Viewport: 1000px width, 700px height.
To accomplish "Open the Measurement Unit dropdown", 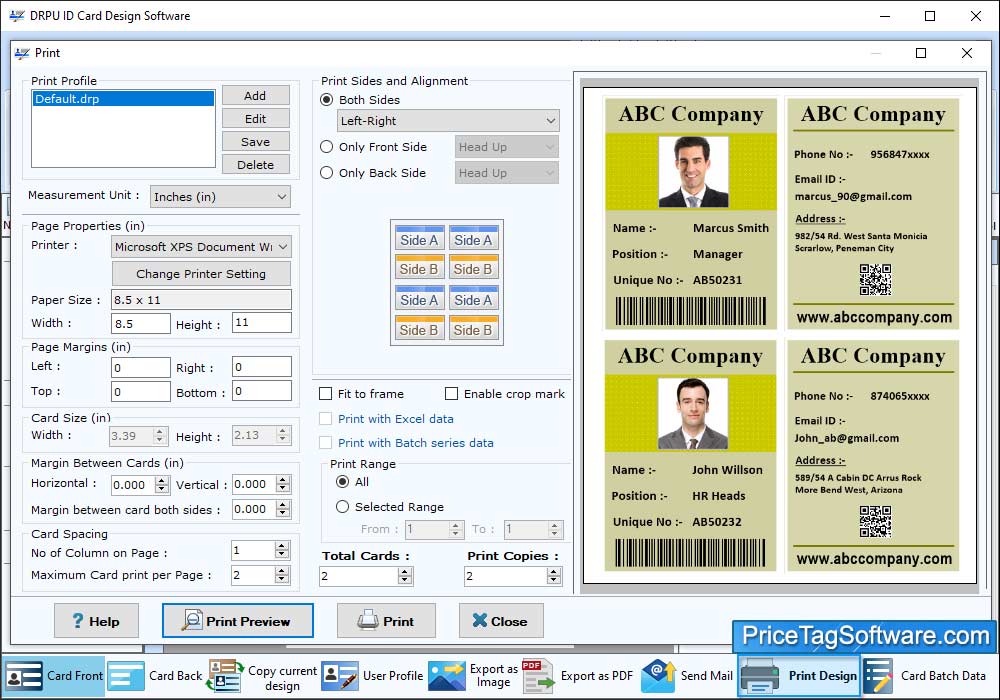I will (x=220, y=196).
